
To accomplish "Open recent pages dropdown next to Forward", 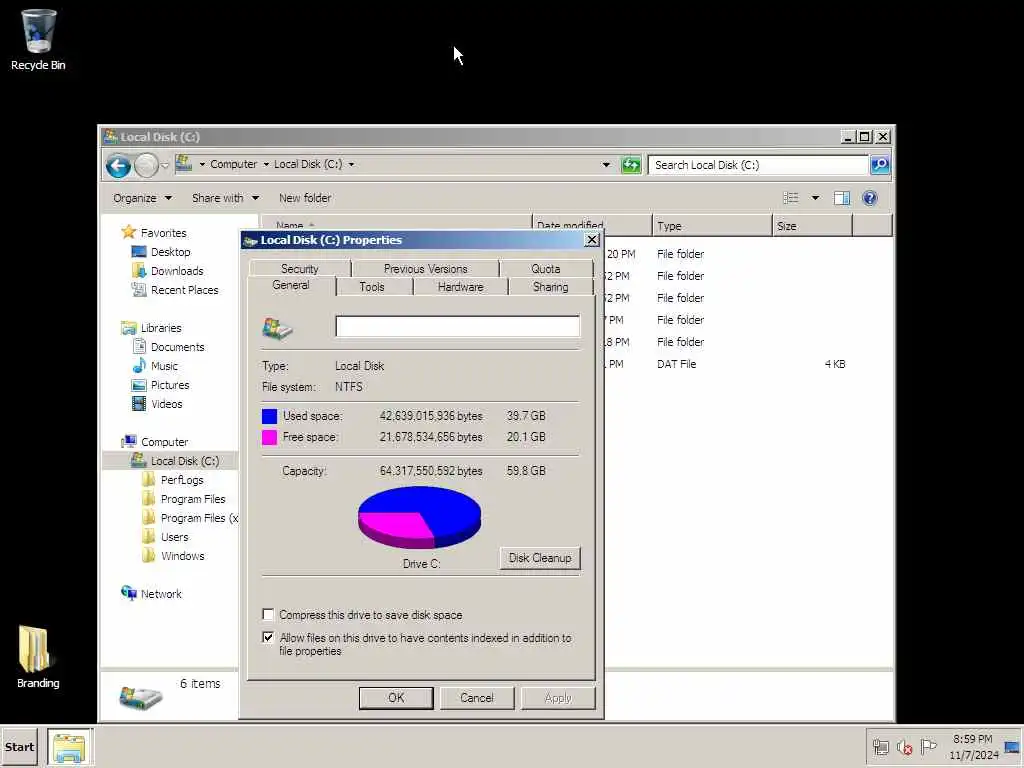I will pos(165,165).
